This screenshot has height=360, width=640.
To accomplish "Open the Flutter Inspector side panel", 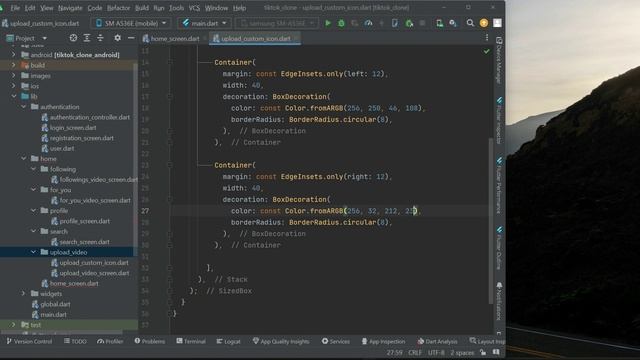I will [499, 121].
